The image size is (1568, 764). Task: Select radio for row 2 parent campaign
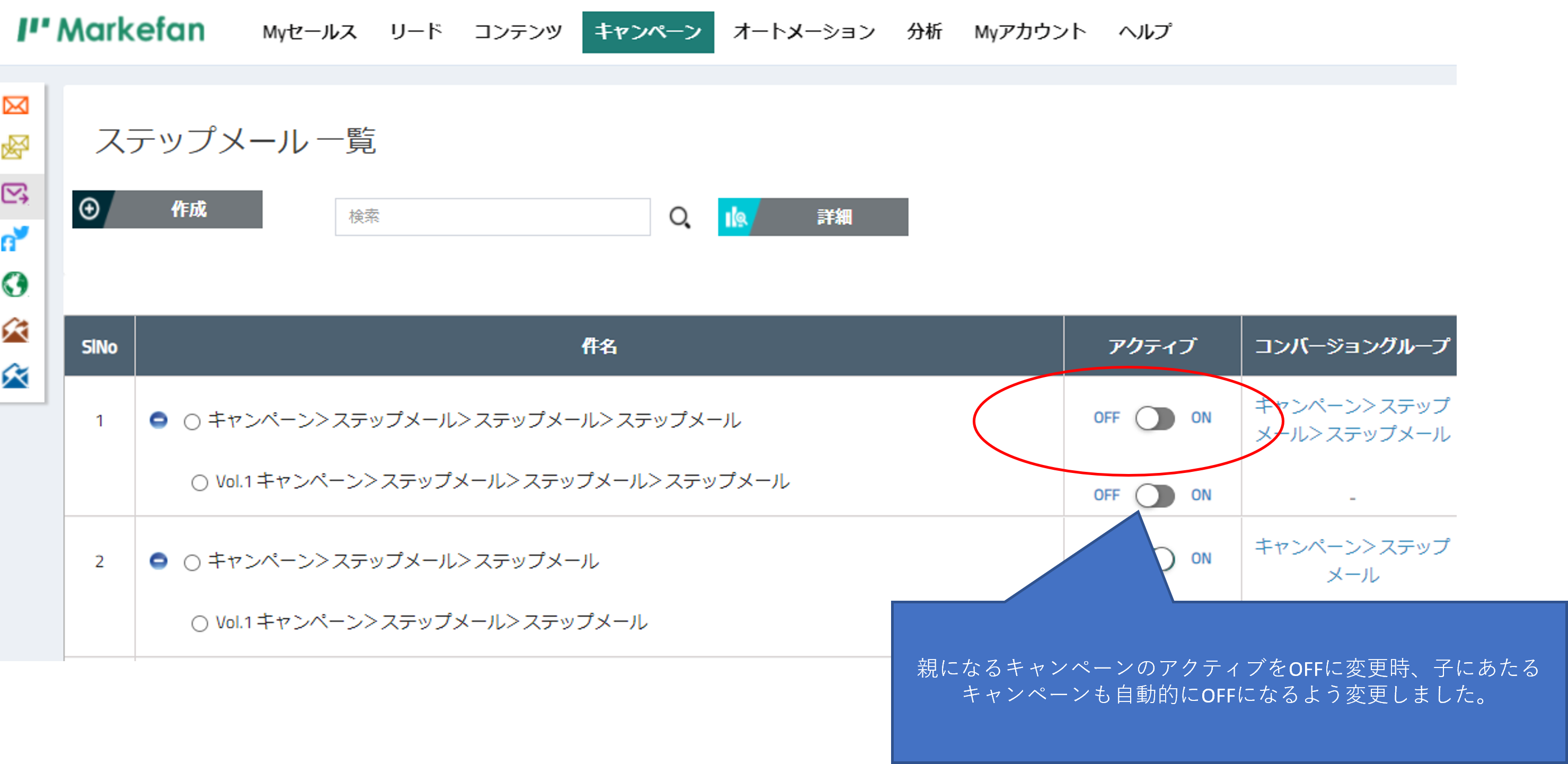tap(192, 562)
